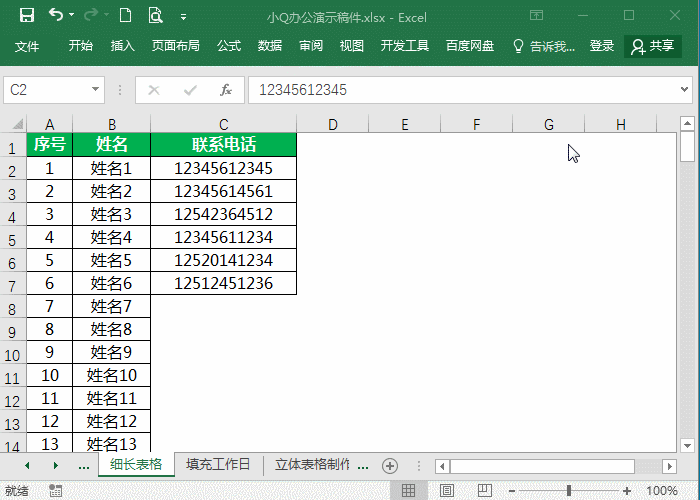Click header cell 联系电话

pyautogui.click(x=224, y=144)
